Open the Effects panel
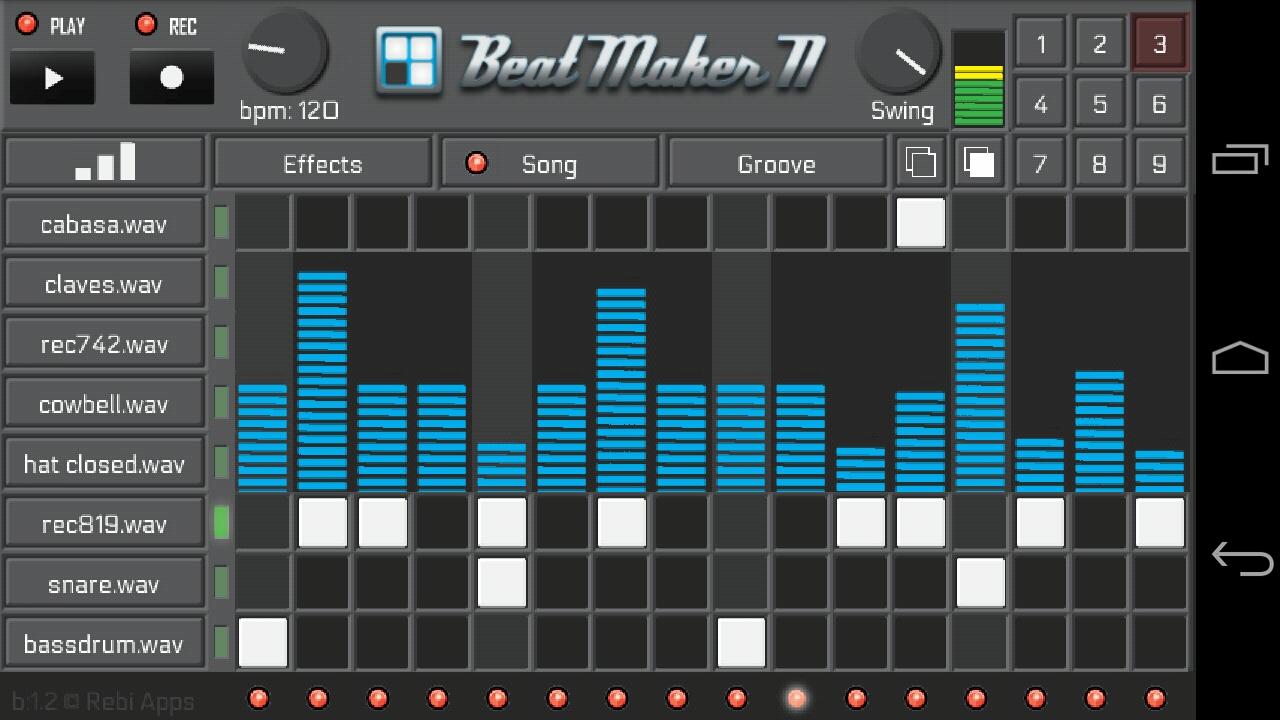The image size is (1280, 720). (322, 164)
